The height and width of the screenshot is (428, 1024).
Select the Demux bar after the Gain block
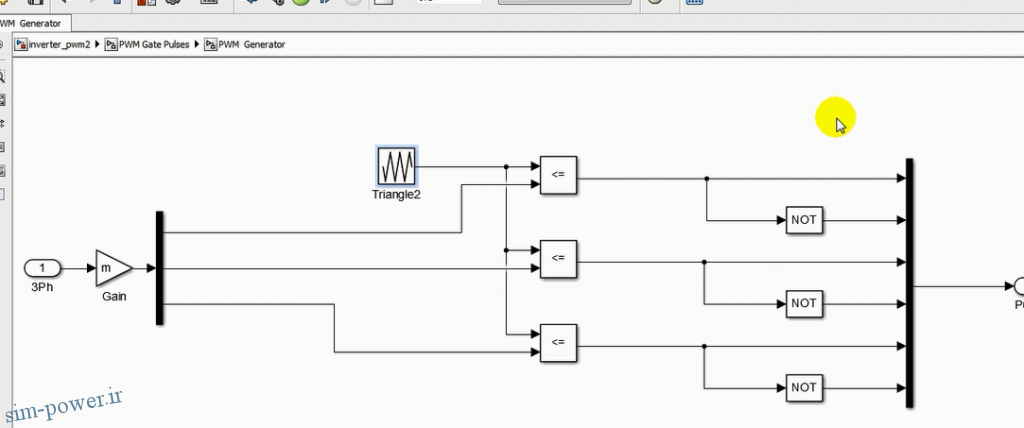[159, 268]
